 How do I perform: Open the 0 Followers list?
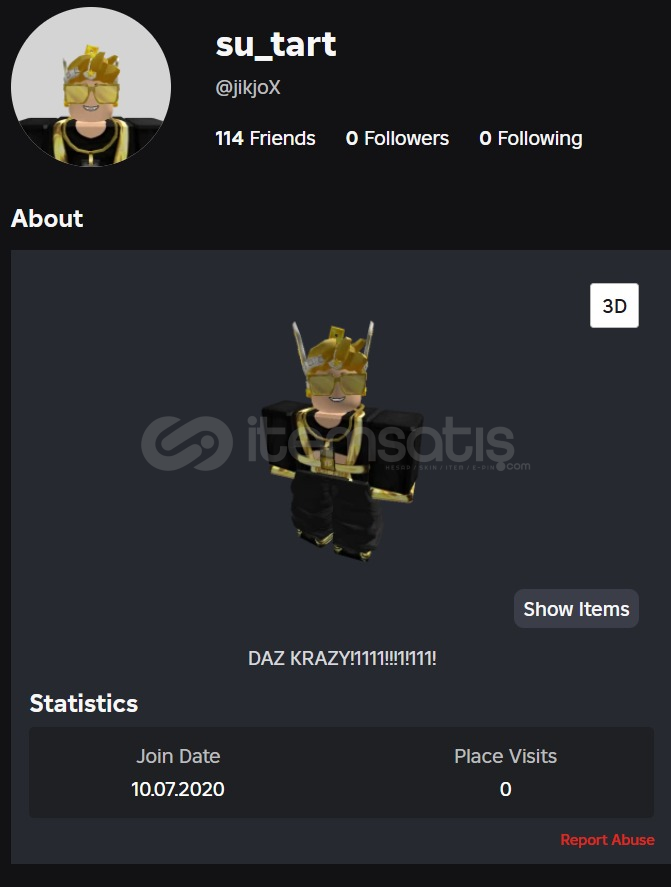coord(397,138)
